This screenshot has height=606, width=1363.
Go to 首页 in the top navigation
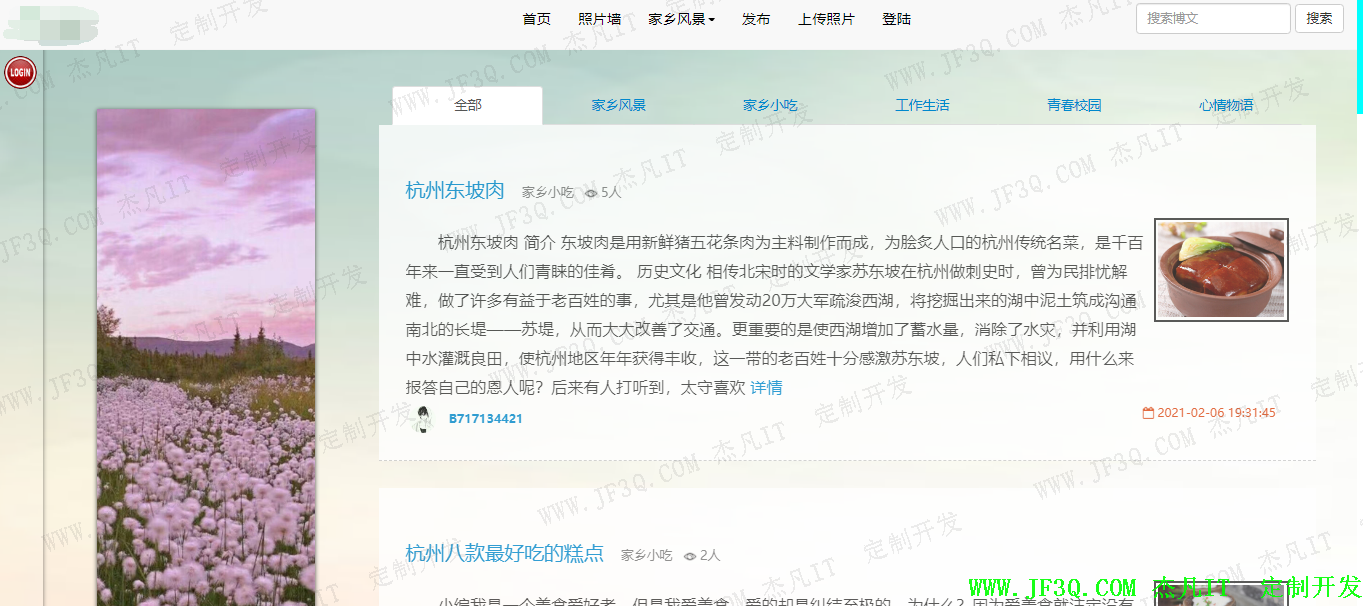click(x=537, y=19)
